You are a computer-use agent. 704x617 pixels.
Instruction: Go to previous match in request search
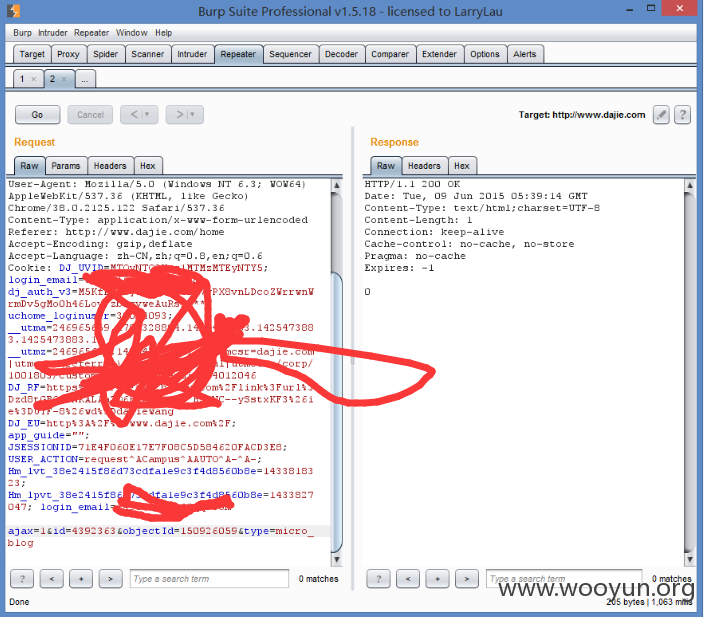pos(52,579)
